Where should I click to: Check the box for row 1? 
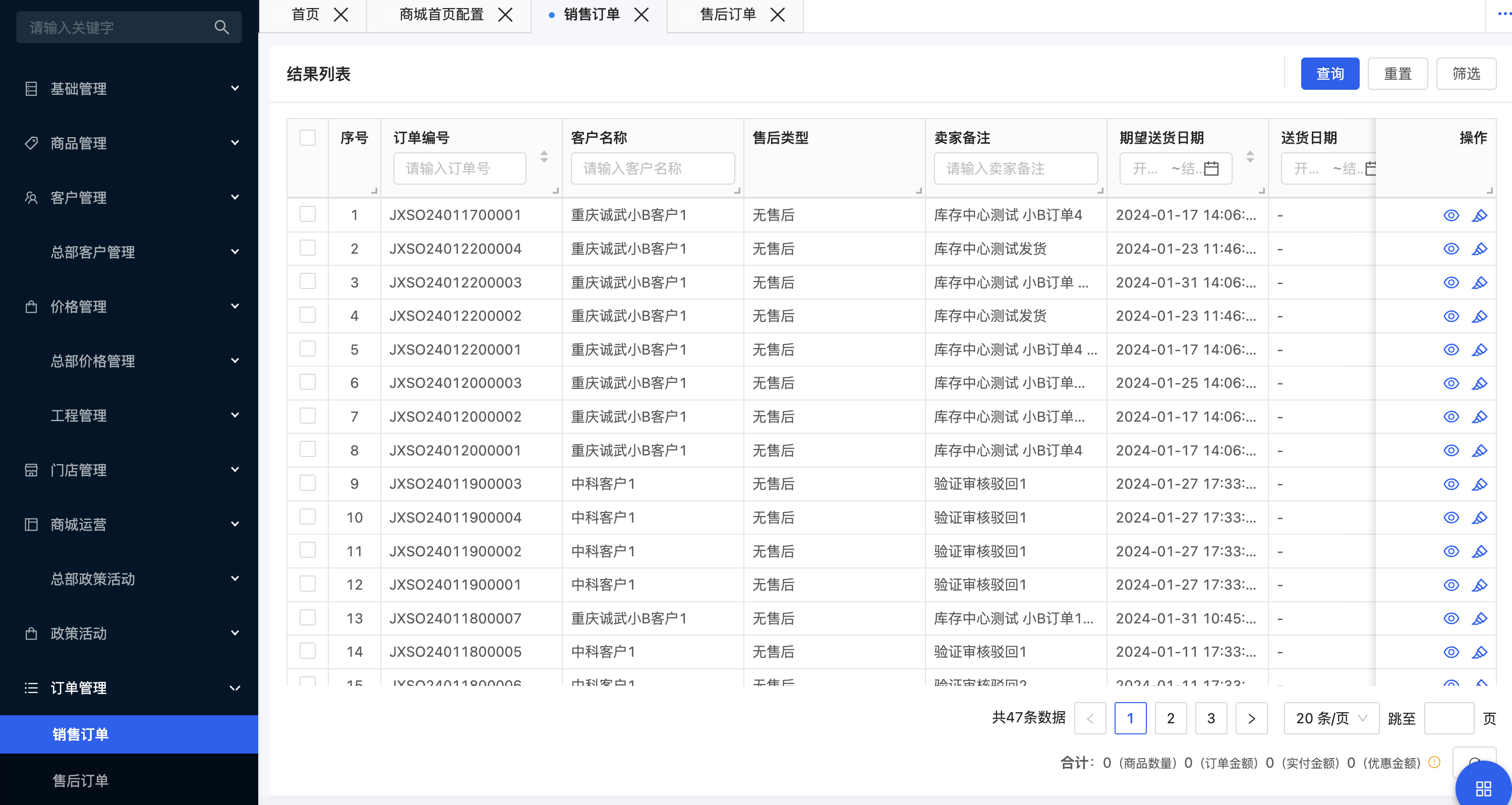click(308, 214)
